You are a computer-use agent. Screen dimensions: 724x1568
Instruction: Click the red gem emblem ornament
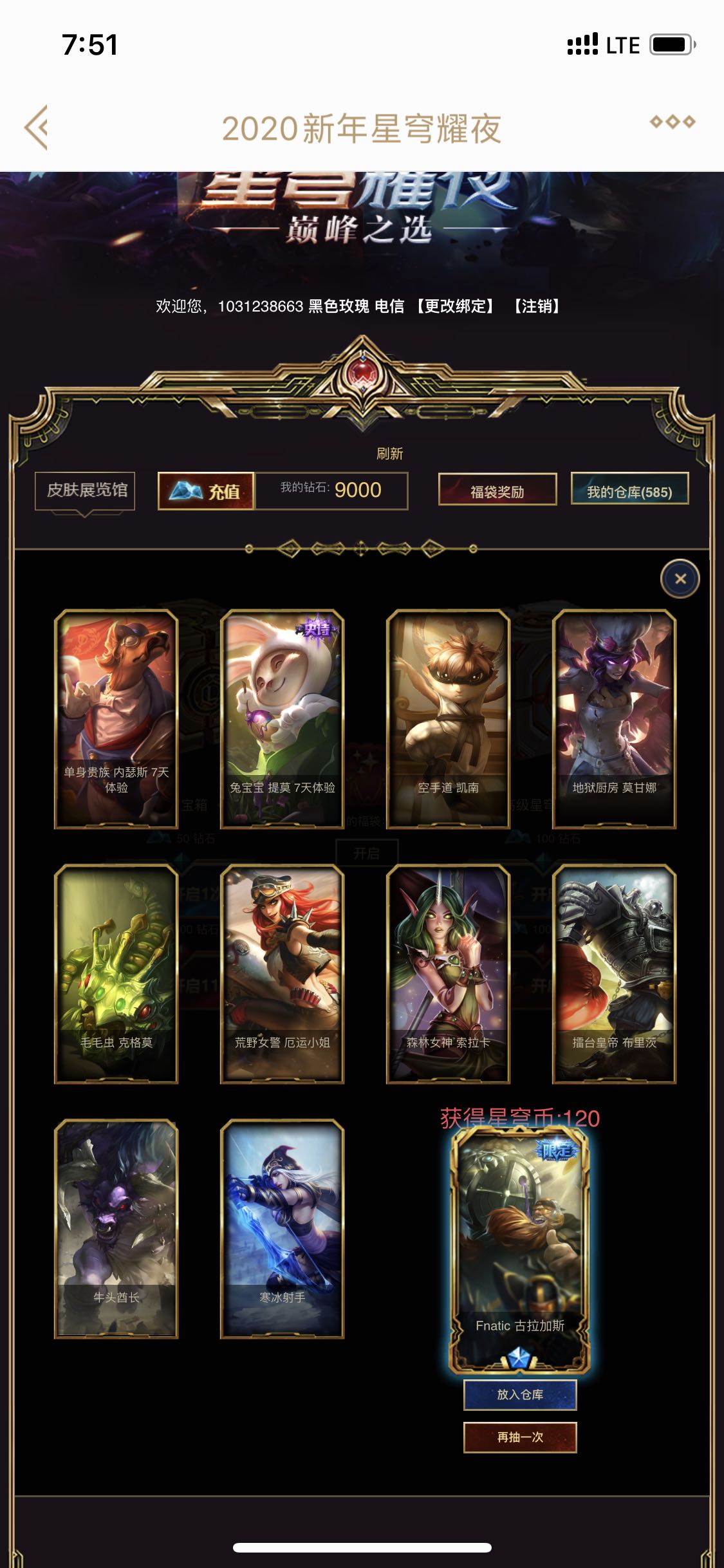[362, 373]
